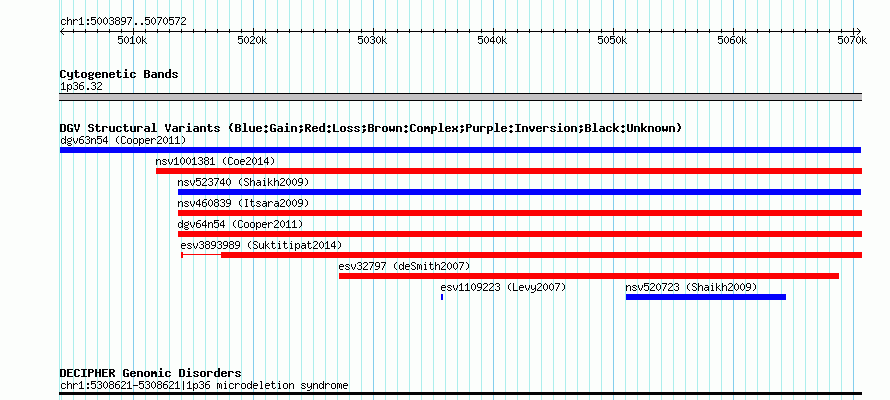Click the esv3893989 (Suktitipat2014) label
This screenshot has height=400, width=890.
(x=261, y=245)
